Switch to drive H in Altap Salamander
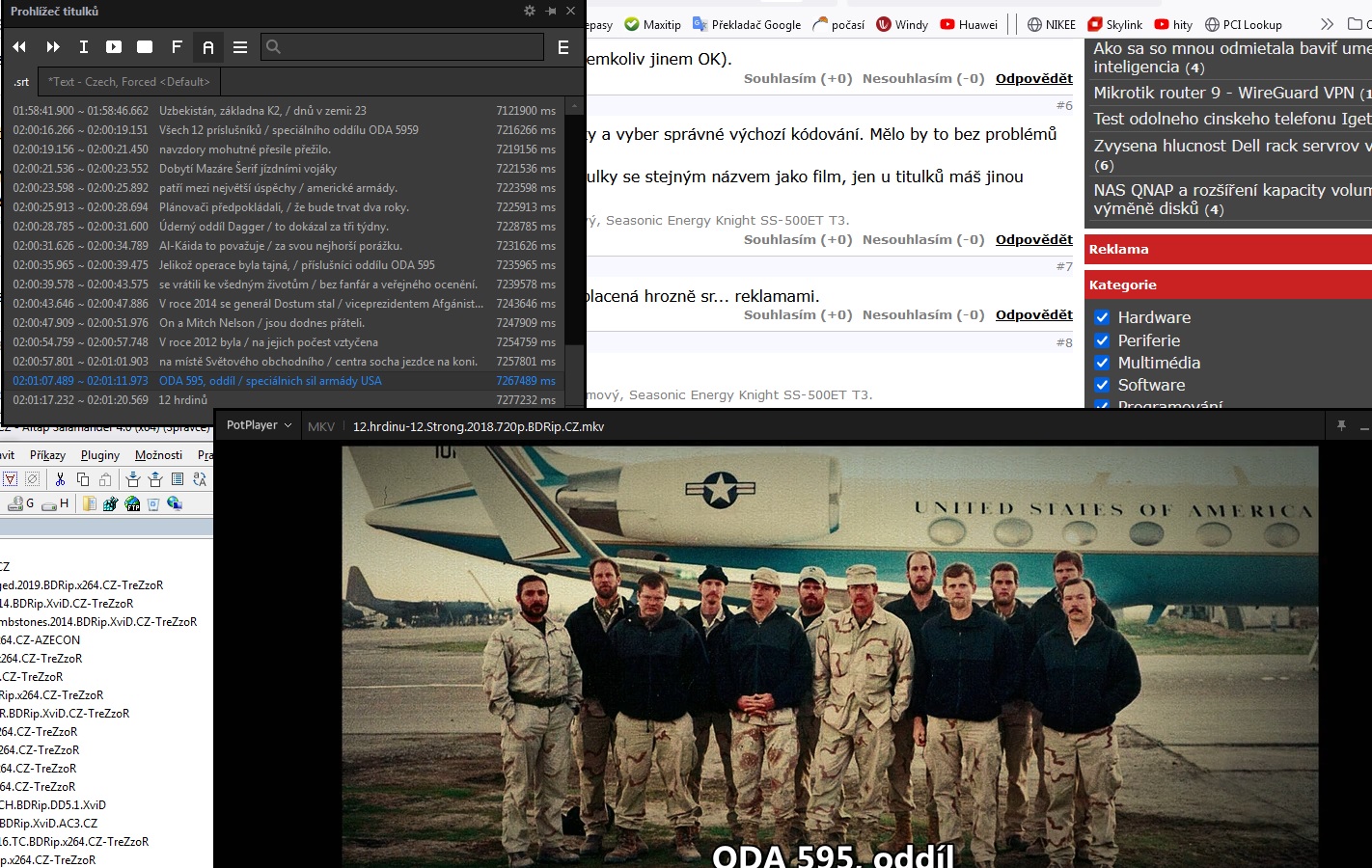The height and width of the screenshot is (868, 1372). (56, 503)
